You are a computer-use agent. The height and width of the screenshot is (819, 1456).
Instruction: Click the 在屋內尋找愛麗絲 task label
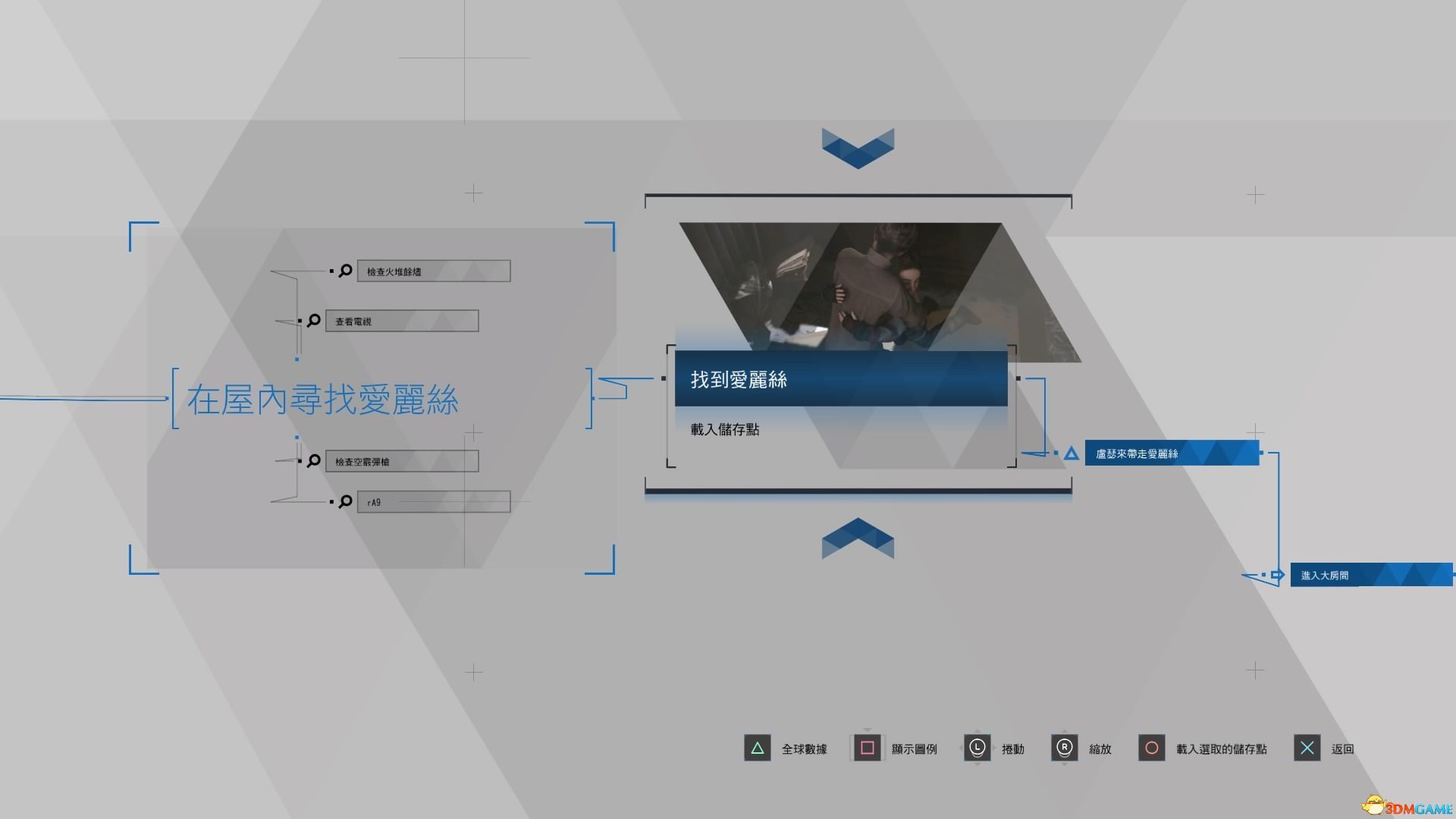[x=320, y=397]
